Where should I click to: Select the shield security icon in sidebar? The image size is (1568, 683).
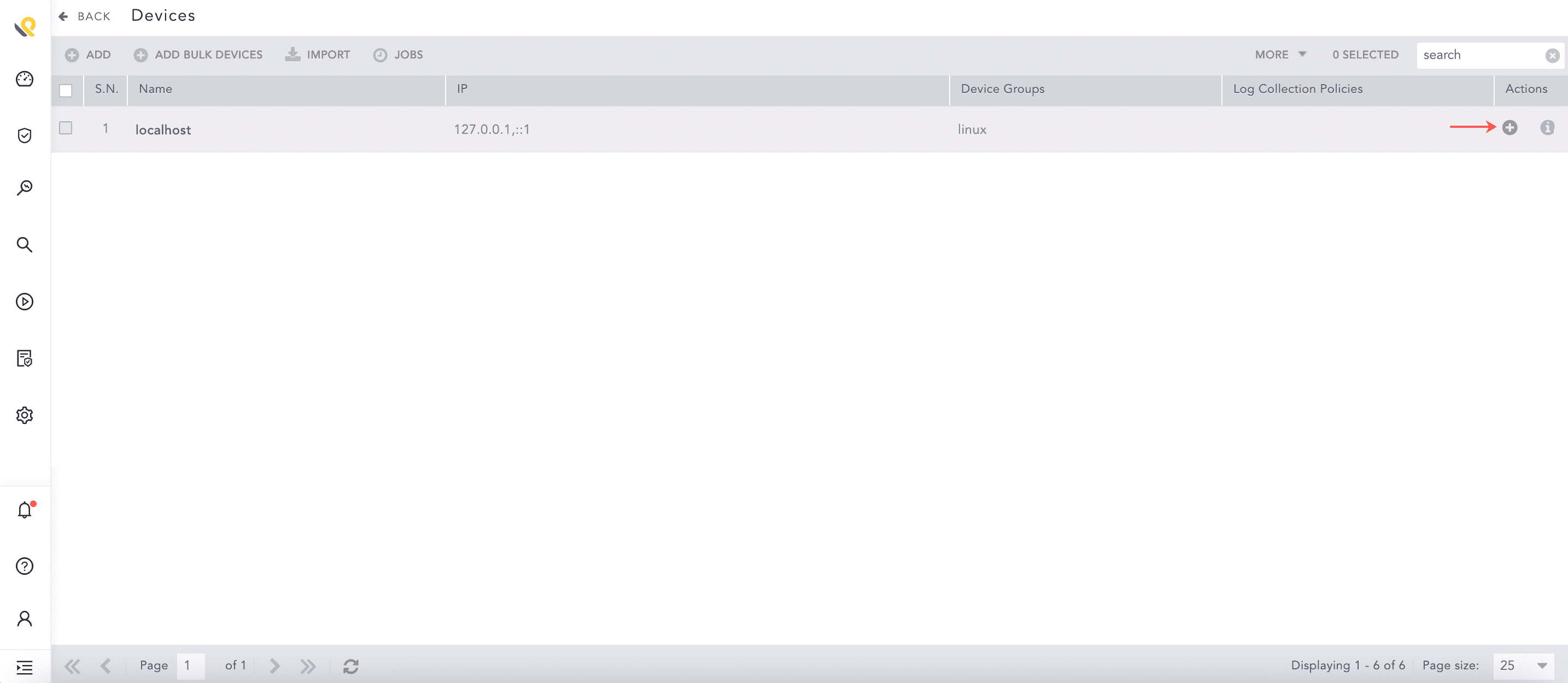pos(25,136)
